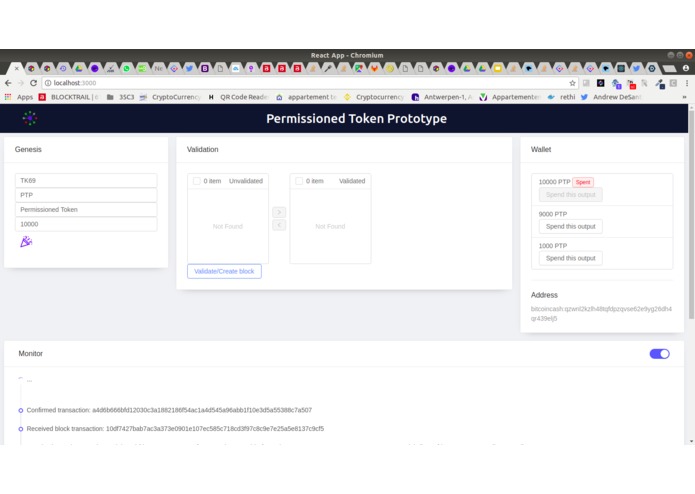Focus the 10000 quantity field
This screenshot has height=494, width=695.
[86, 224]
